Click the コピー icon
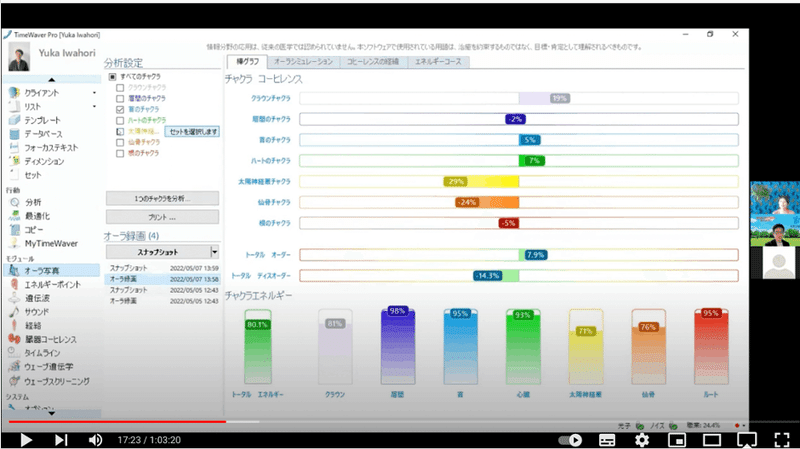The height and width of the screenshot is (449, 800). 14,230
